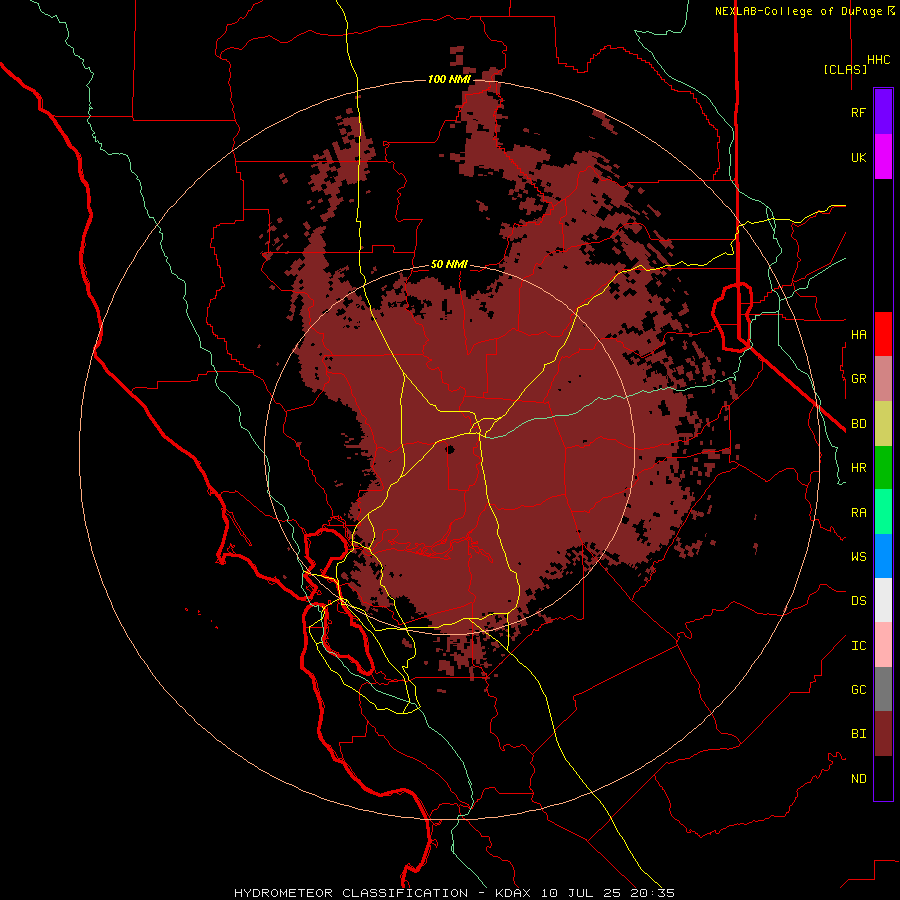
Task: Click the white DS legend swatch
Action: [883, 600]
